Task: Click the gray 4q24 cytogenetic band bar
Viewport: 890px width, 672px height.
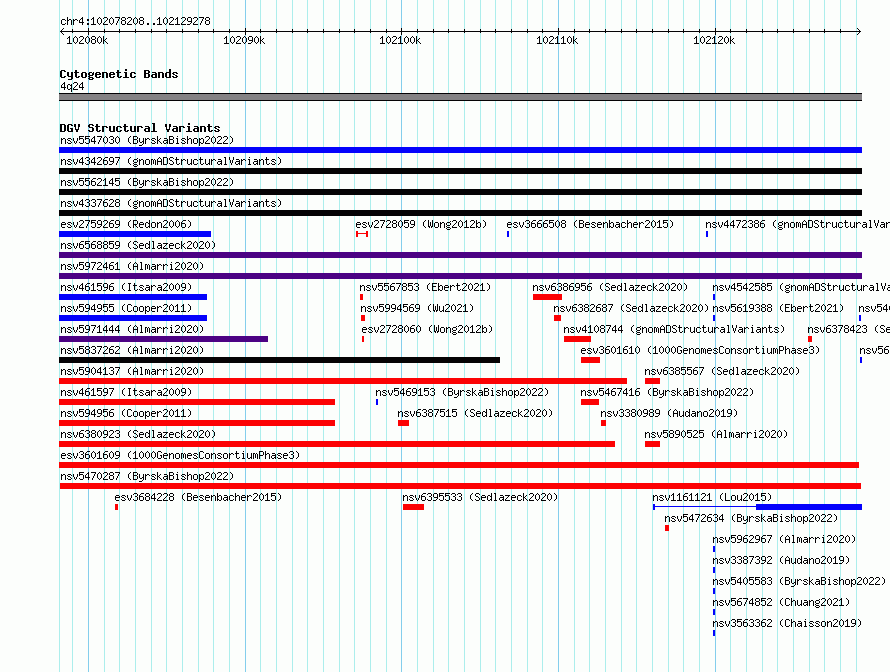Action: coord(460,97)
